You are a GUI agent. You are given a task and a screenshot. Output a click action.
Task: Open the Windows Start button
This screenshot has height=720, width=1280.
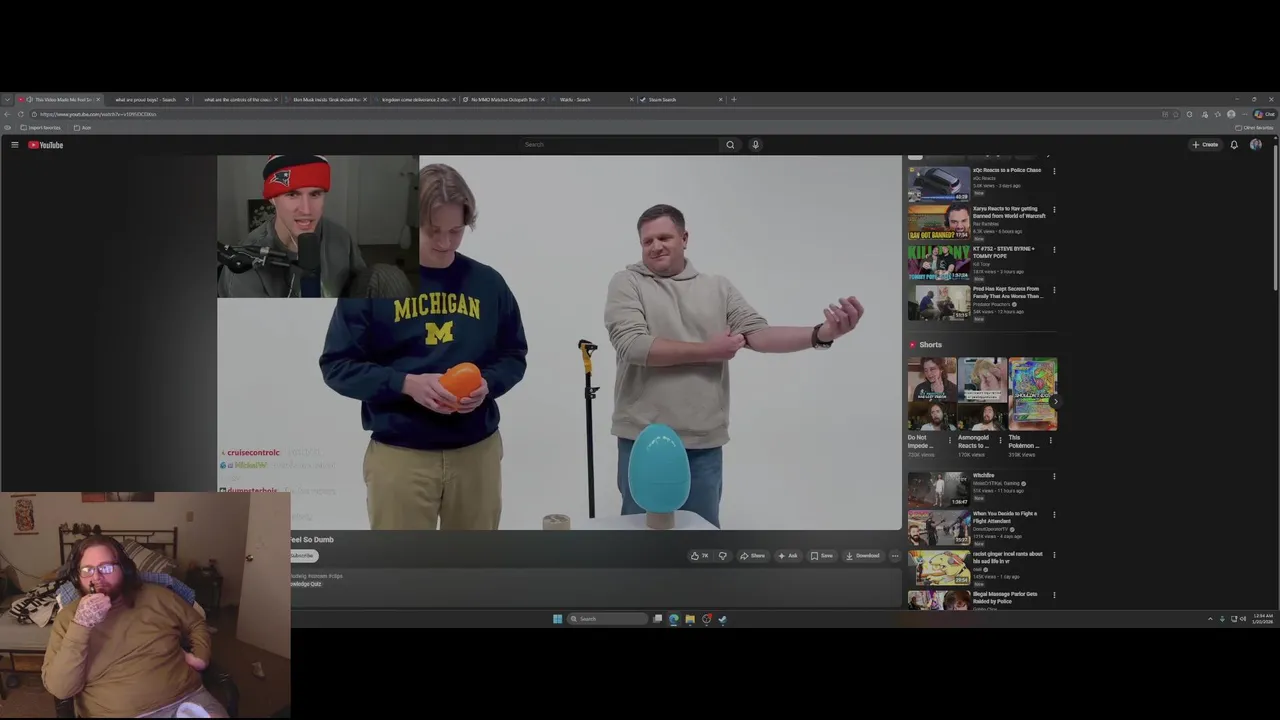tap(558, 619)
